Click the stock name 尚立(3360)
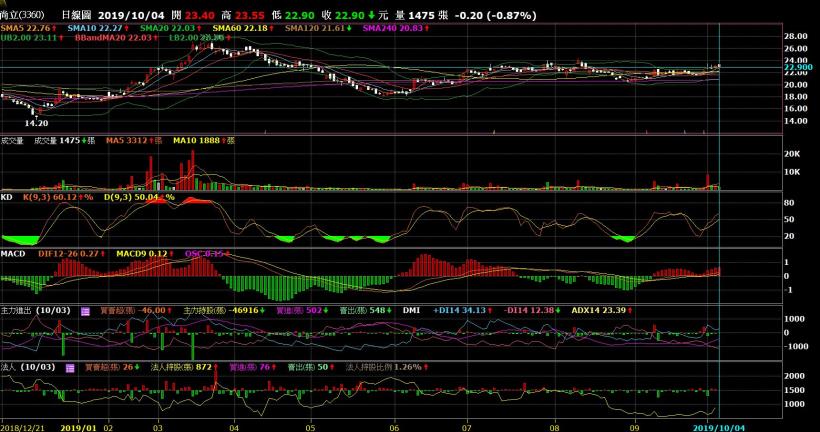The height and width of the screenshot is (432, 820). click(23, 15)
